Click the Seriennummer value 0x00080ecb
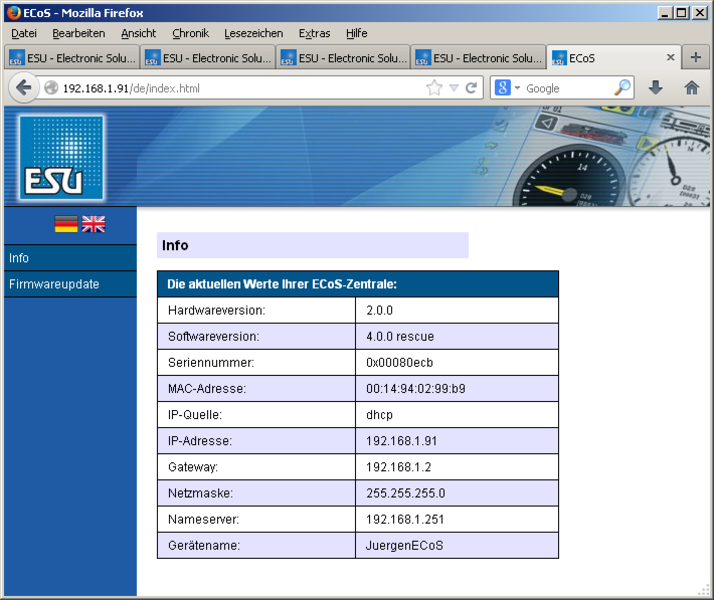 coord(399,363)
